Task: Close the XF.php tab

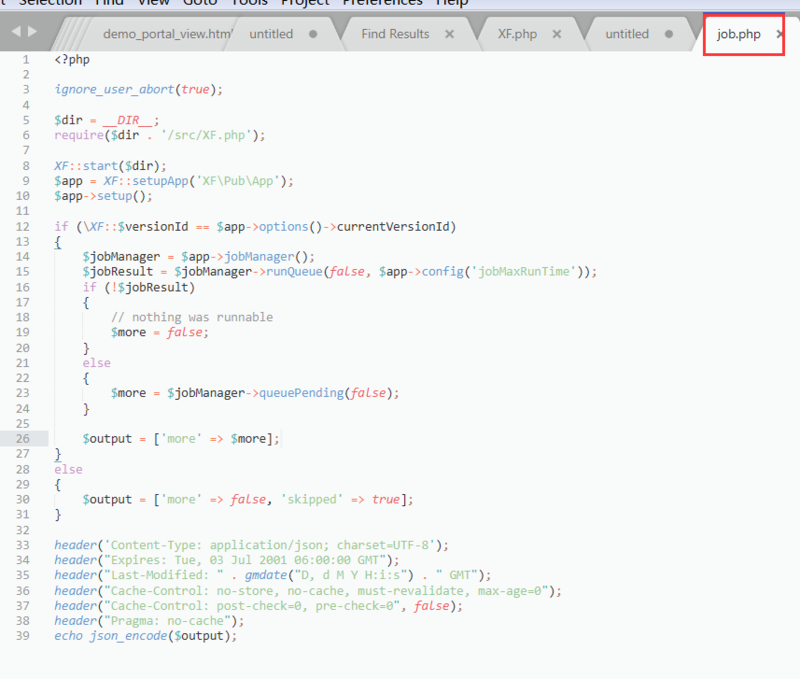Action: pyautogui.click(x=557, y=34)
